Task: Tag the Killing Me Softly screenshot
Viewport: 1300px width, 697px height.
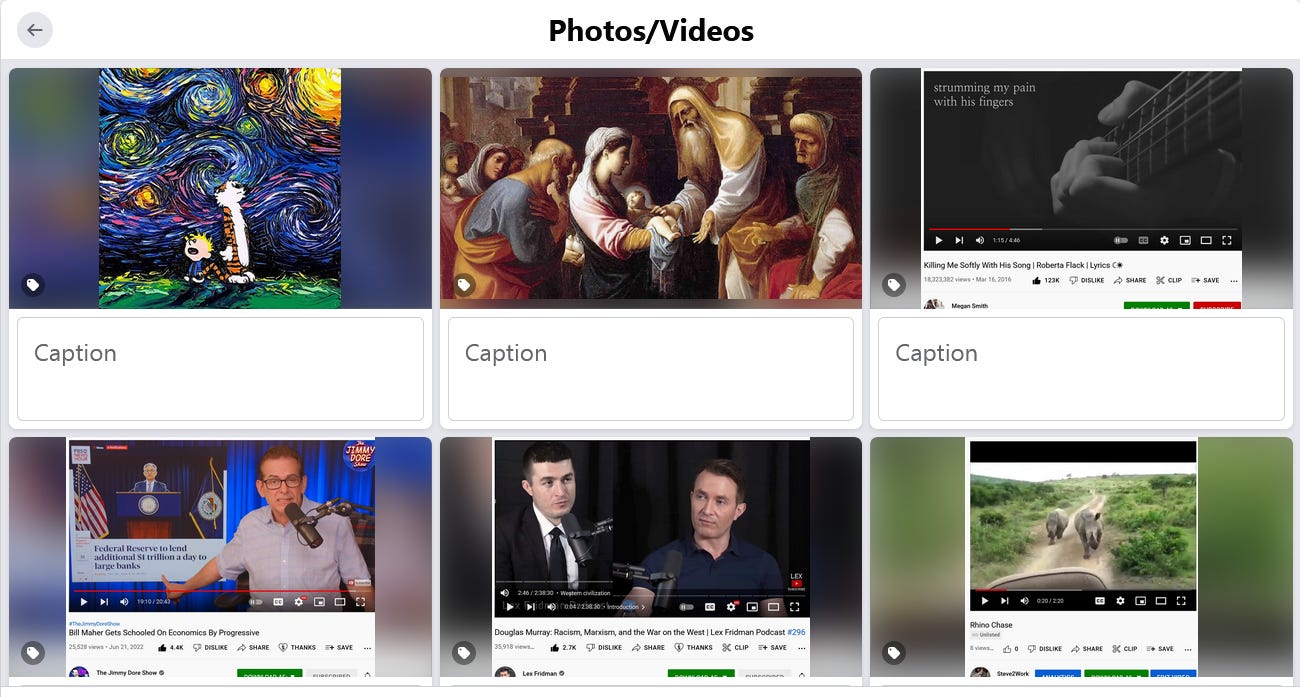Action: [894, 285]
